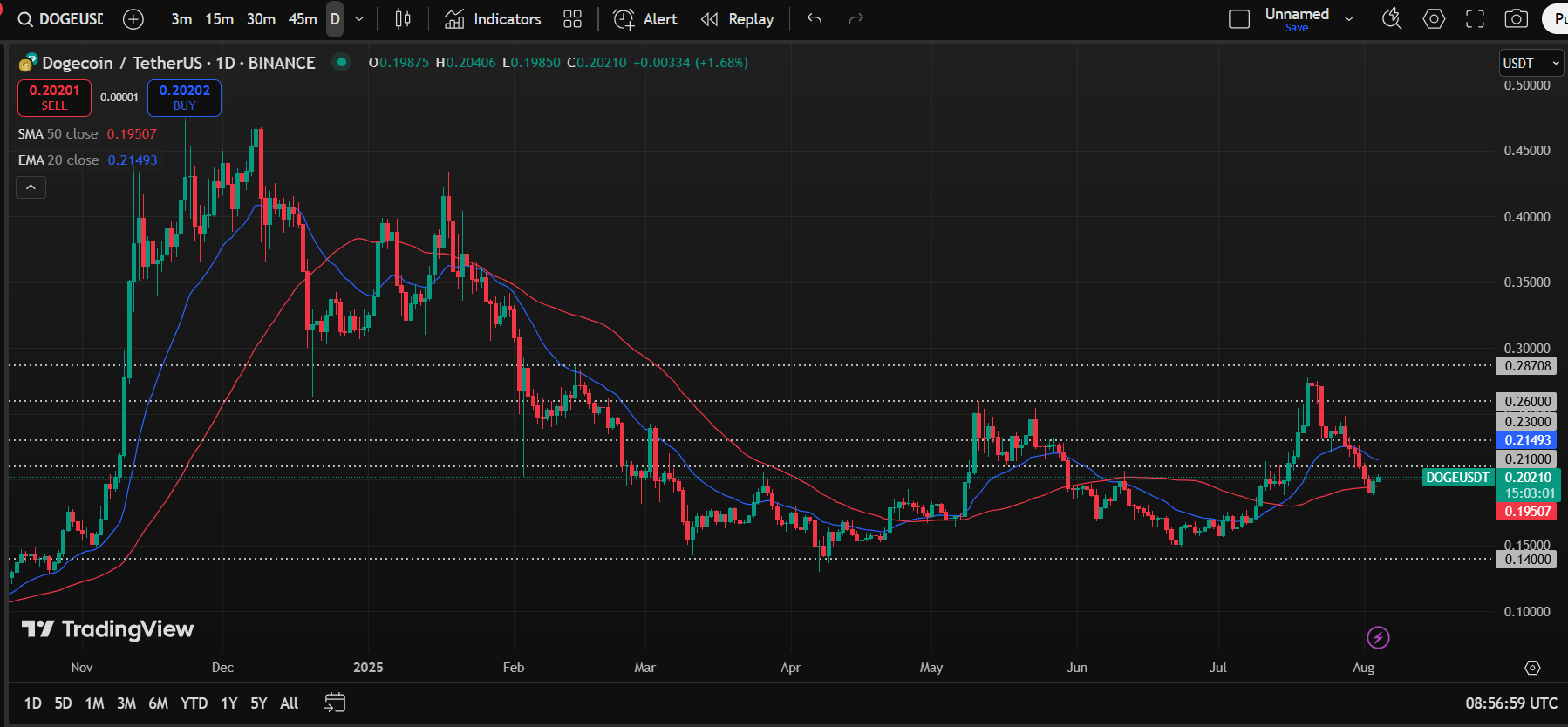Viewport: 1568px width, 727px height.
Task: Open the DOGEUSDT symbol search
Action: [x=59, y=19]
